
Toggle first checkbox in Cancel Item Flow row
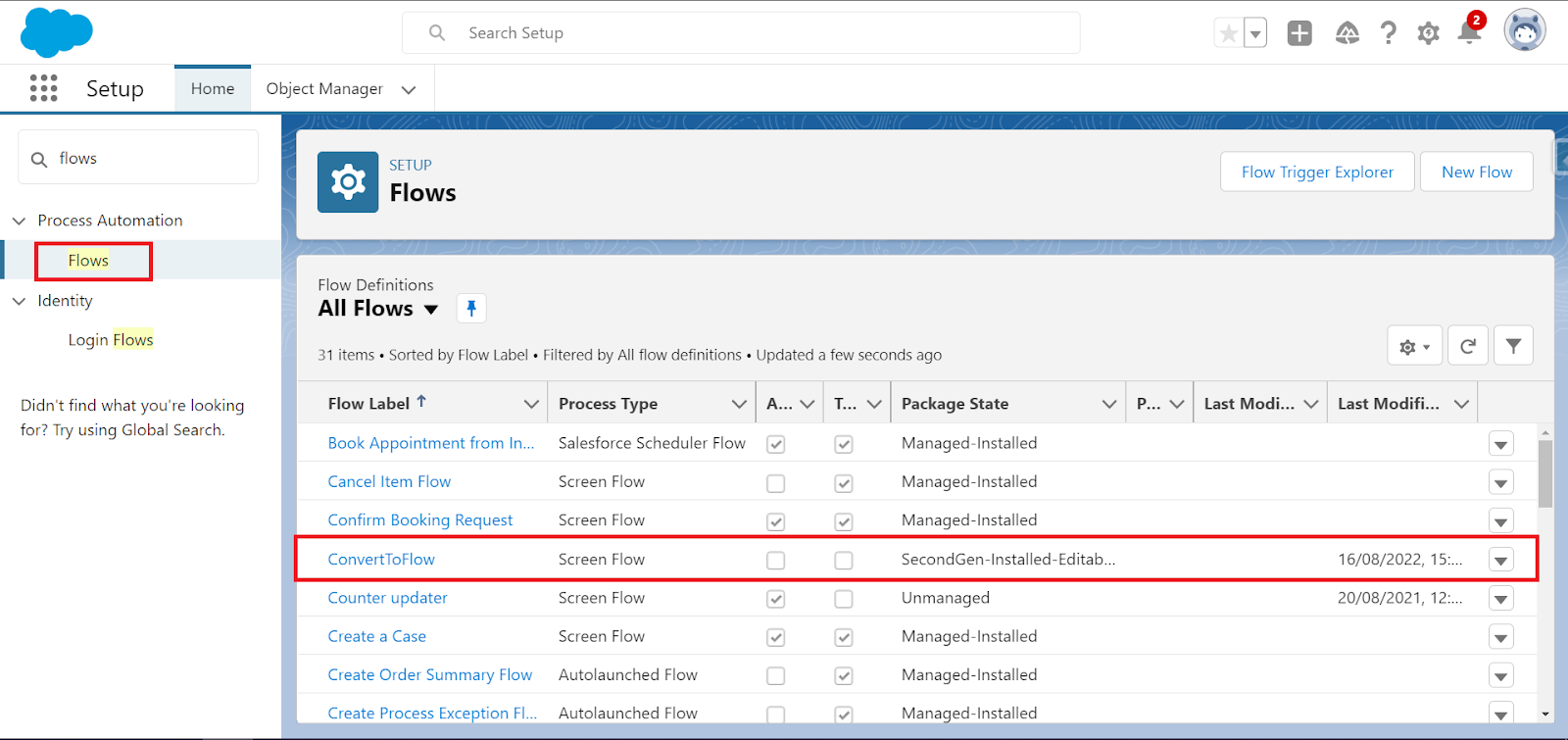pos(775,483)
